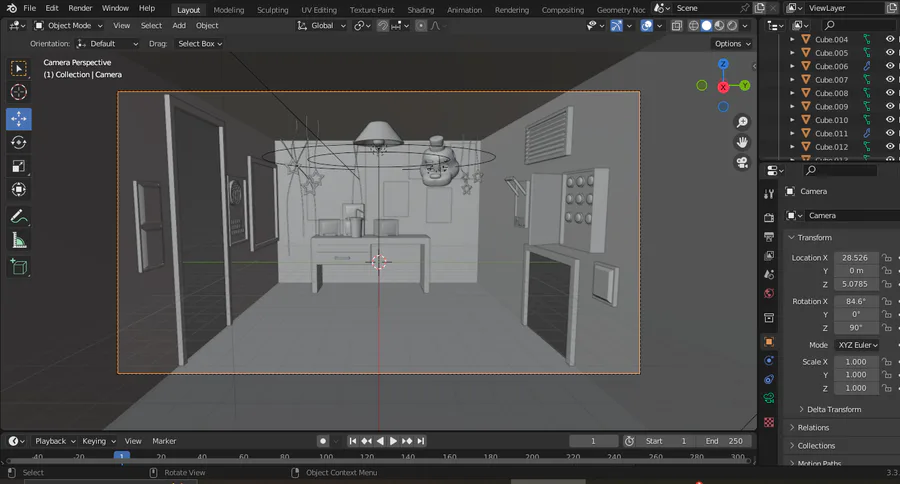Switch to the Shading workspace tab
The width and height of the screenshot is (900, 484).
[421, 10]
